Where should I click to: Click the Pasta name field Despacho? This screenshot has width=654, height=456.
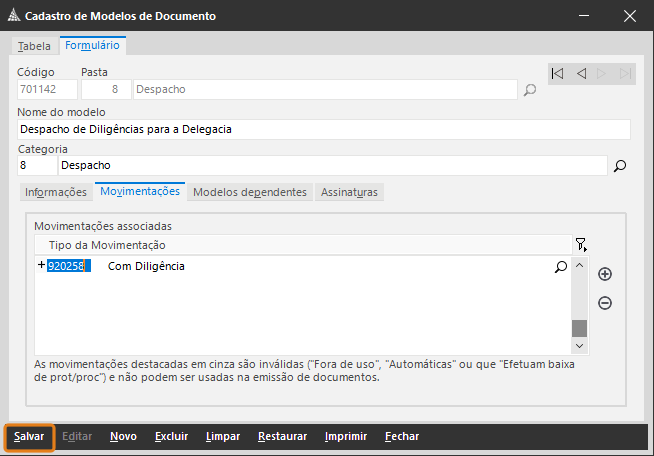pos(325,90)
